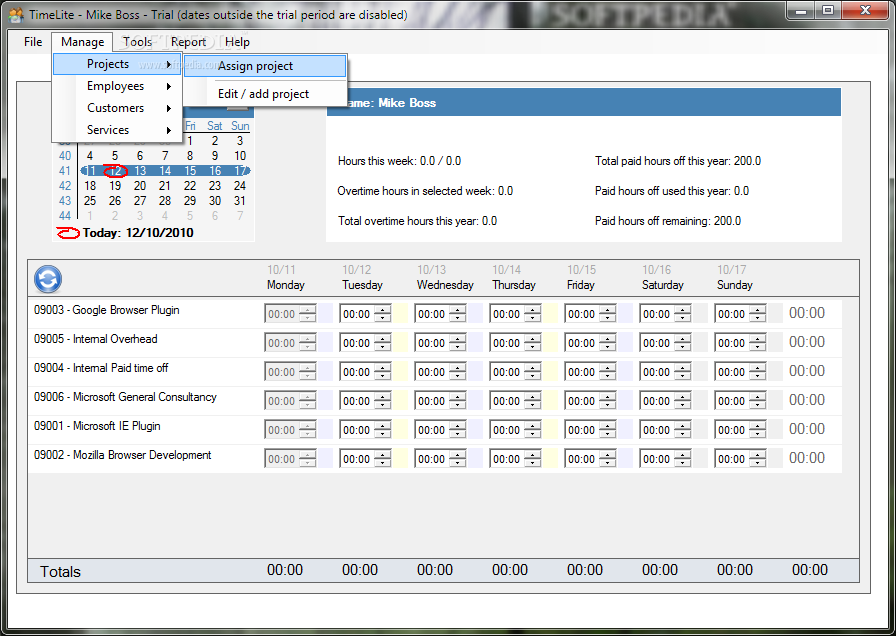The width and height of the screenshot is (896, 636).
Task: Expand the Customers submenu
Action: tap(117, 108)
